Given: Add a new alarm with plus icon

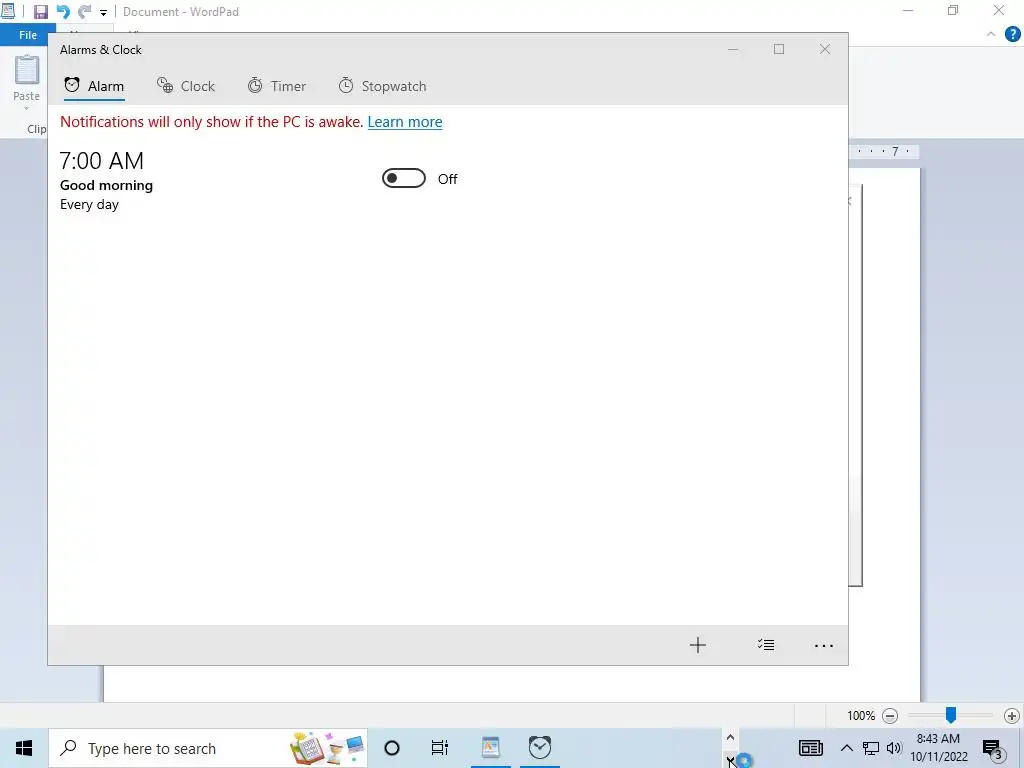Looking at the screenshot, I should tap(697, 645).
